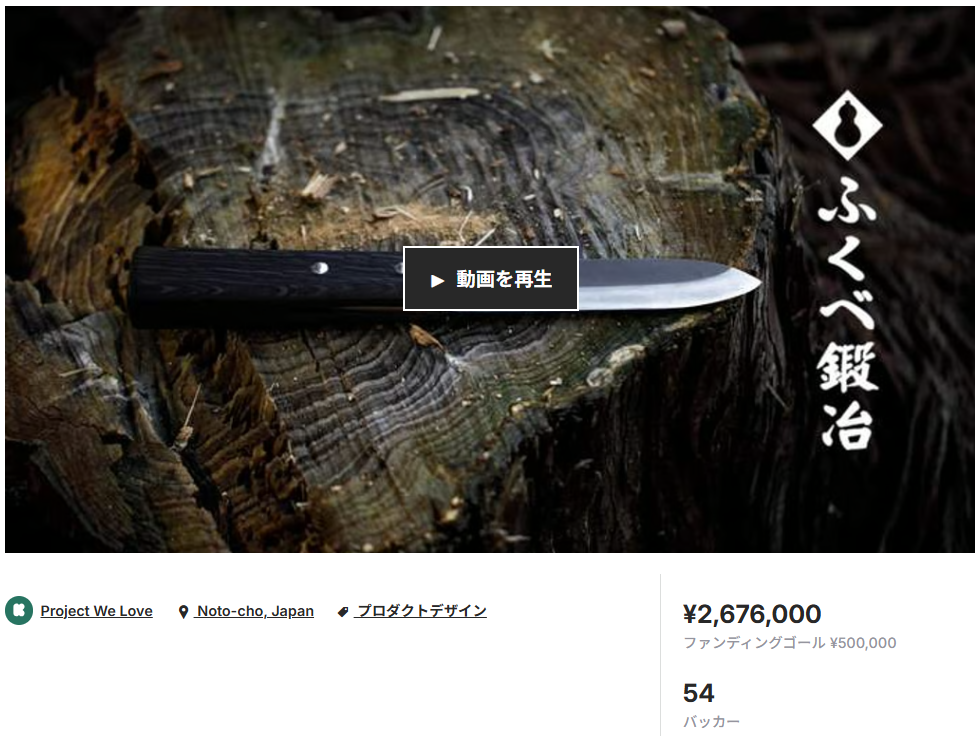The height and width of the screenshot is (736, 975).
Task: Click the location pin icon
Action: [x=183, y=612]
